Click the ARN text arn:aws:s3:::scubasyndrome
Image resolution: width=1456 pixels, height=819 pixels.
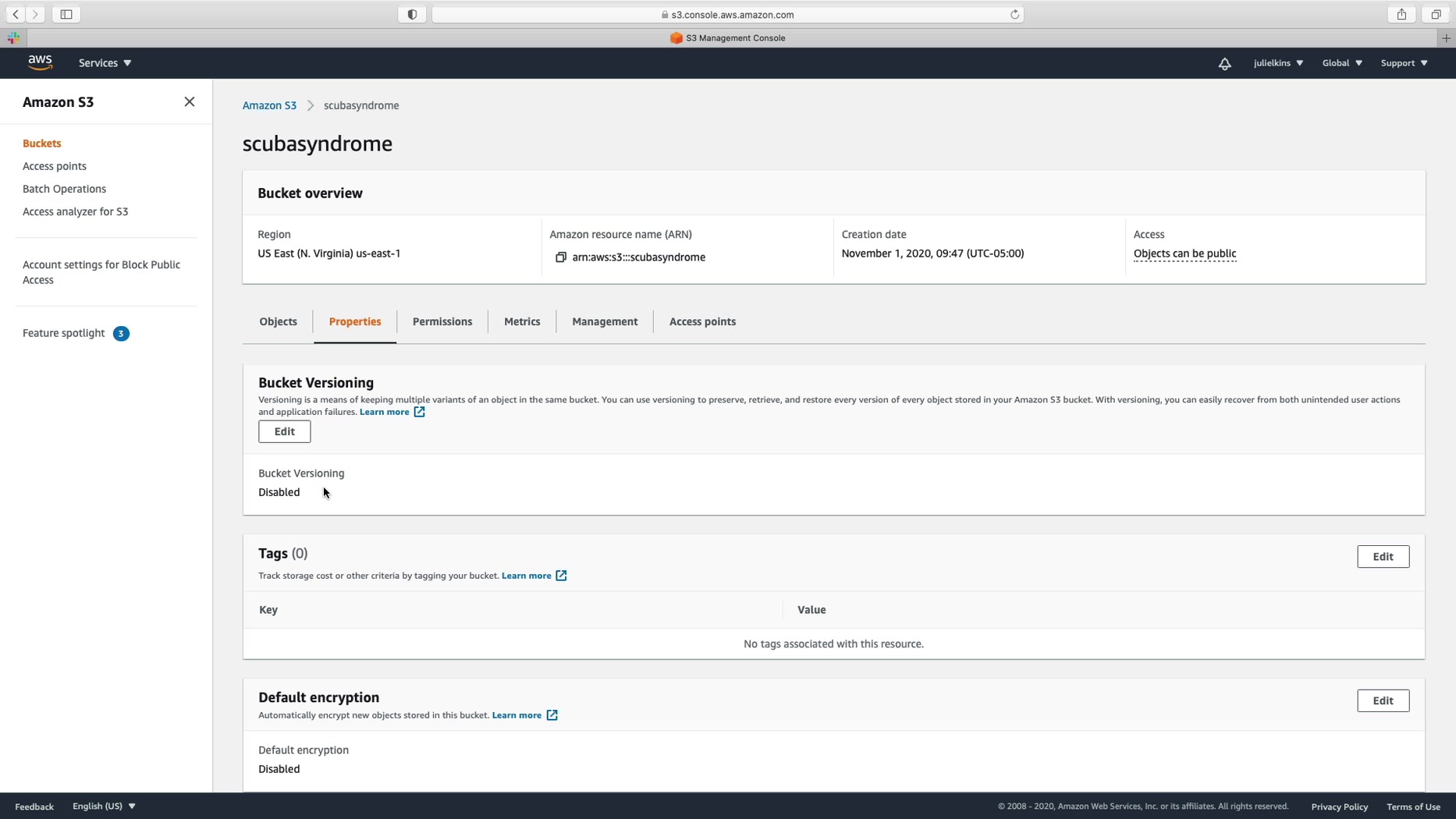638,257
